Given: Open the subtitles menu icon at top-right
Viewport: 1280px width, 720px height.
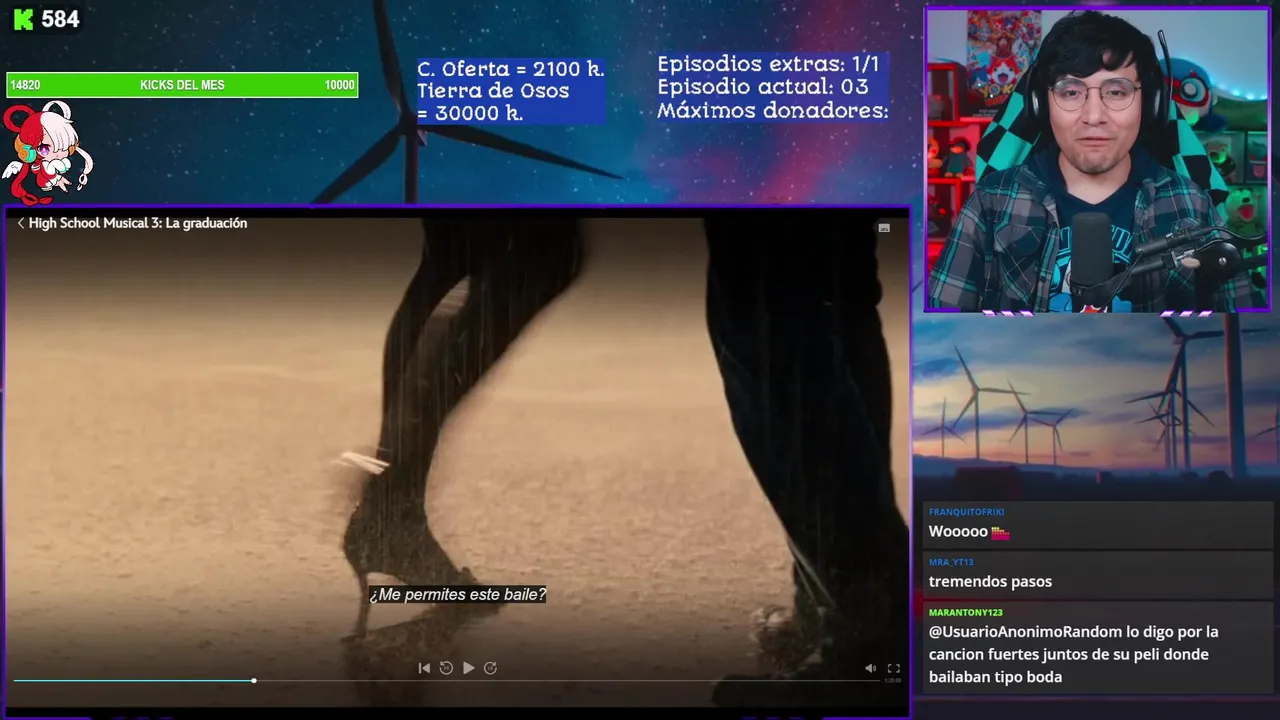Looking at the screenshot, I should (x=884, y=228).
